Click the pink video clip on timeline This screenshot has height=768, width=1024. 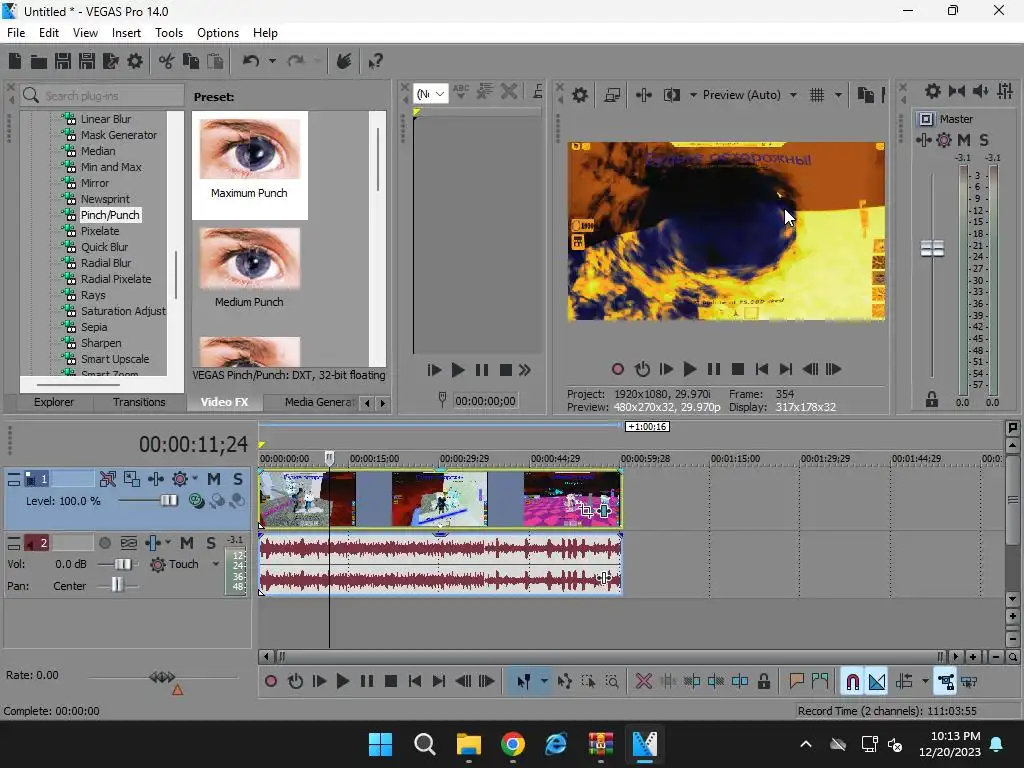click(x=572, y=499)
